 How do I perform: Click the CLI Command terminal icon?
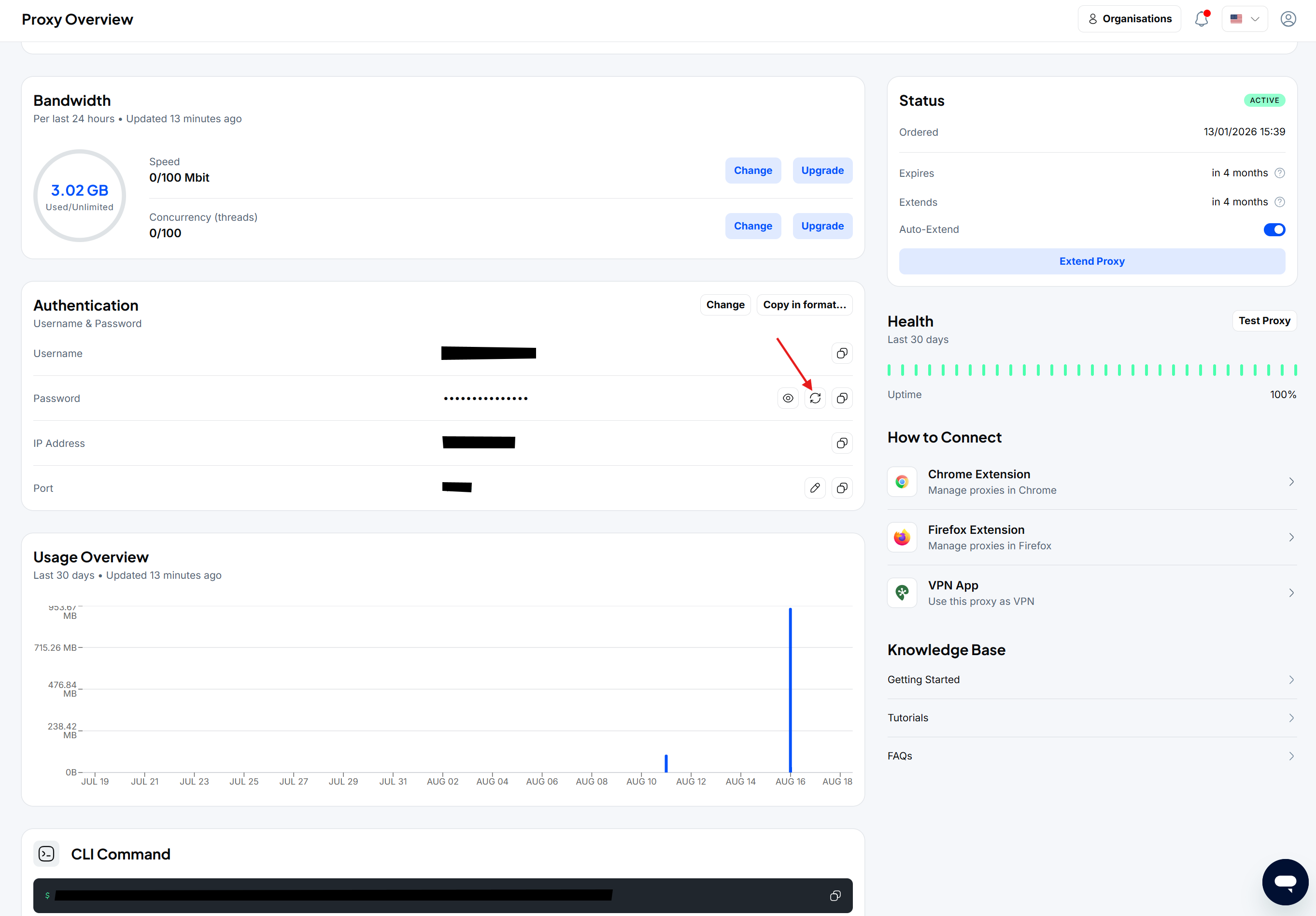(46, 854)
